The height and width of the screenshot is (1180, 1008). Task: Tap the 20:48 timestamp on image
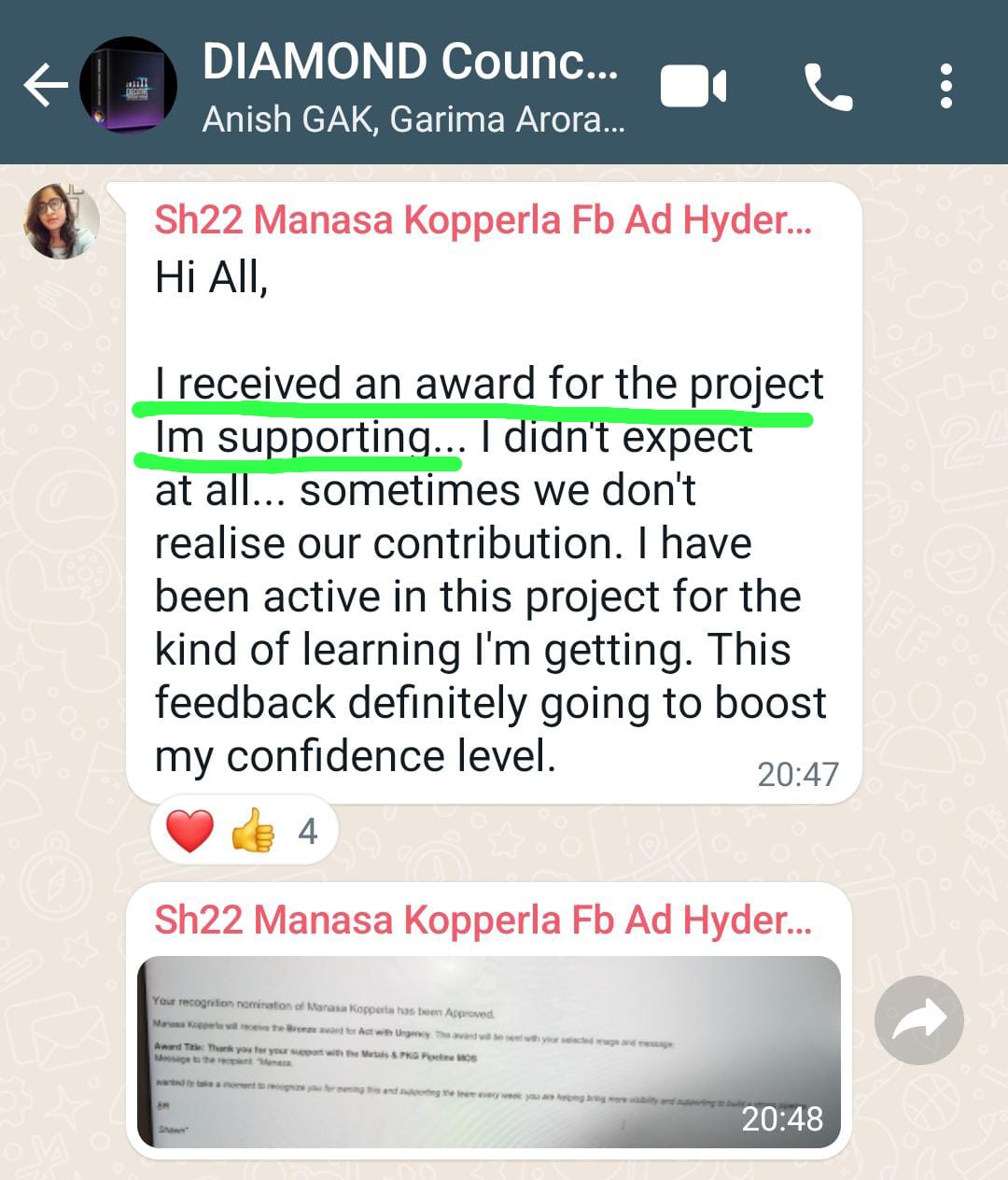(x=782, y=1118)
